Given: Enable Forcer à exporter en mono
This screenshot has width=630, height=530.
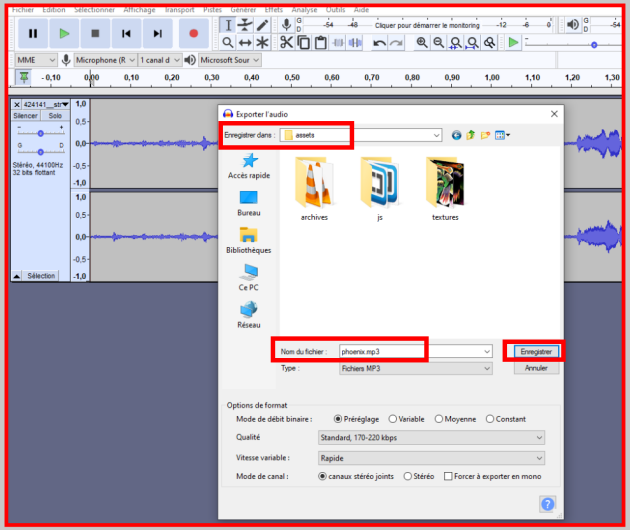Looking at the screenshot, I should point(448,476).
